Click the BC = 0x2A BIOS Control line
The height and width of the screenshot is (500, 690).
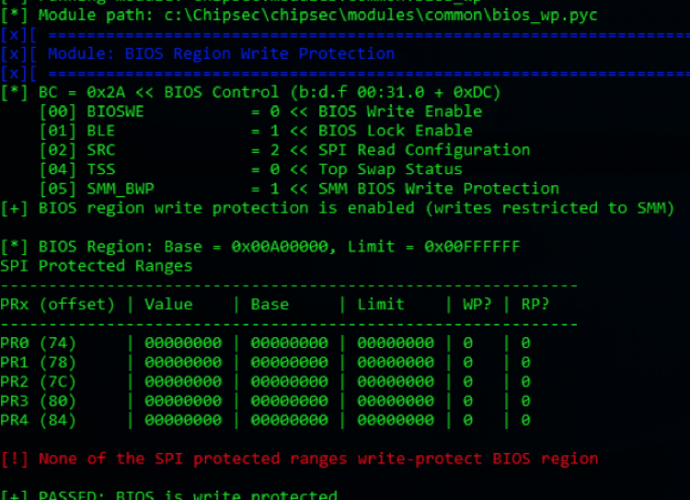tap(251, 92)
